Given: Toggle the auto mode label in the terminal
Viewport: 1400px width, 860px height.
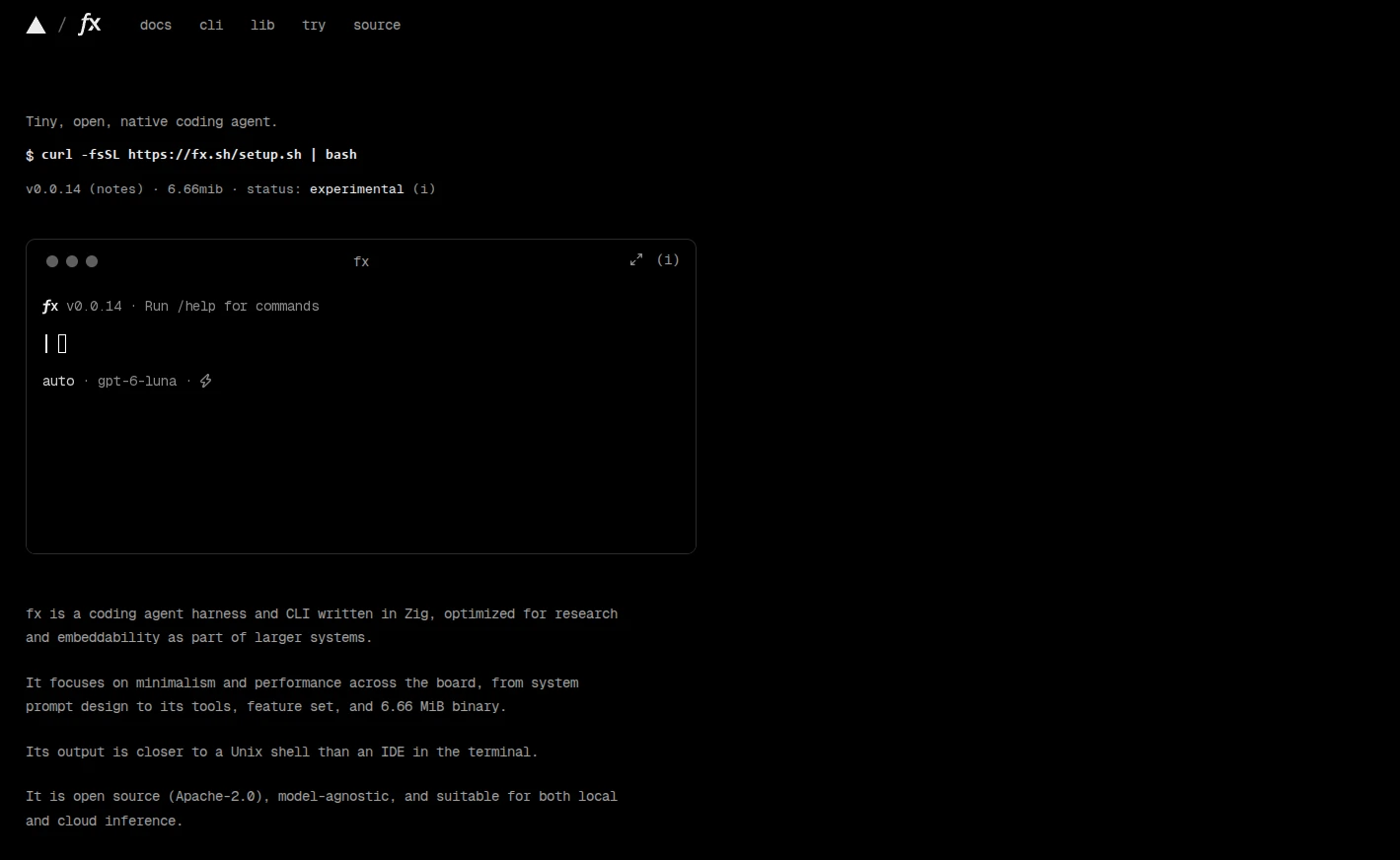Looking at the screenshot, I should click(x=58, y=381).
